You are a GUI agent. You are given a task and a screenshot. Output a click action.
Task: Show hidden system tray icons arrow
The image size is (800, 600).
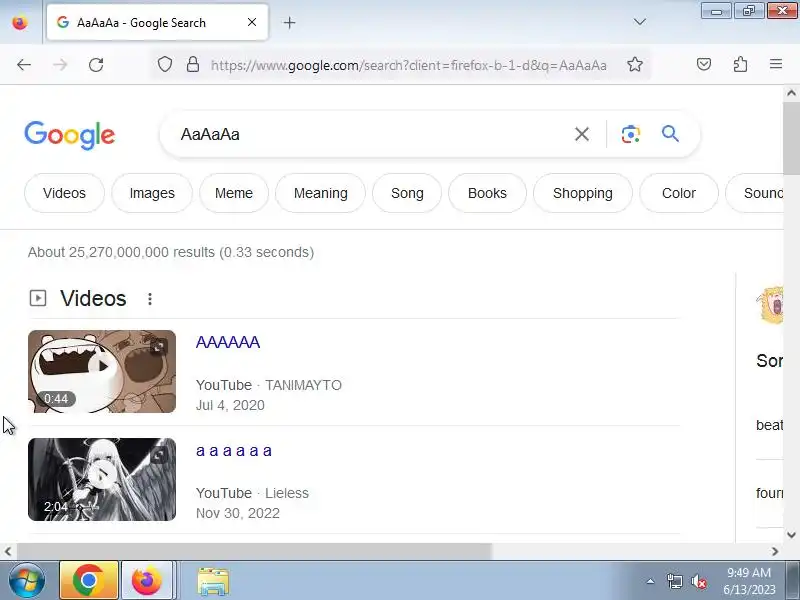pos(650,581)
